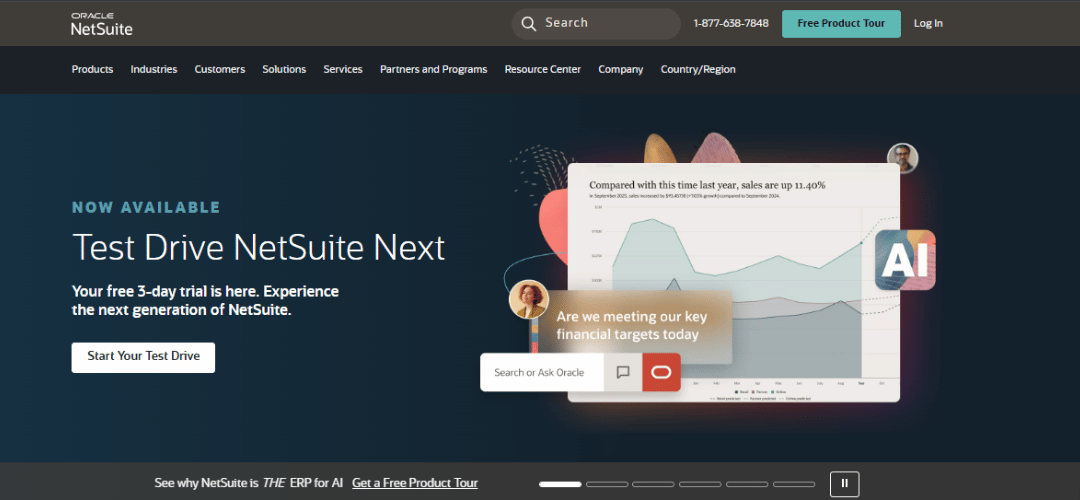Click the NOW AVAILABLE label

coord(146,207)
